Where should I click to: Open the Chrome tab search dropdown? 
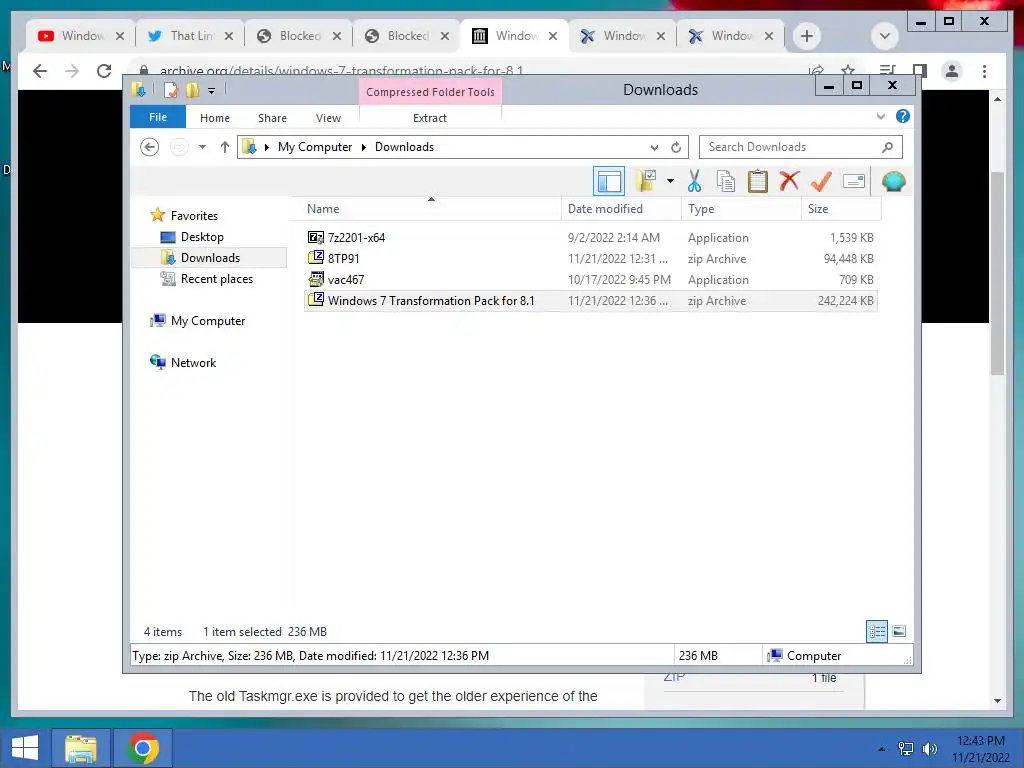coord(884,36)
